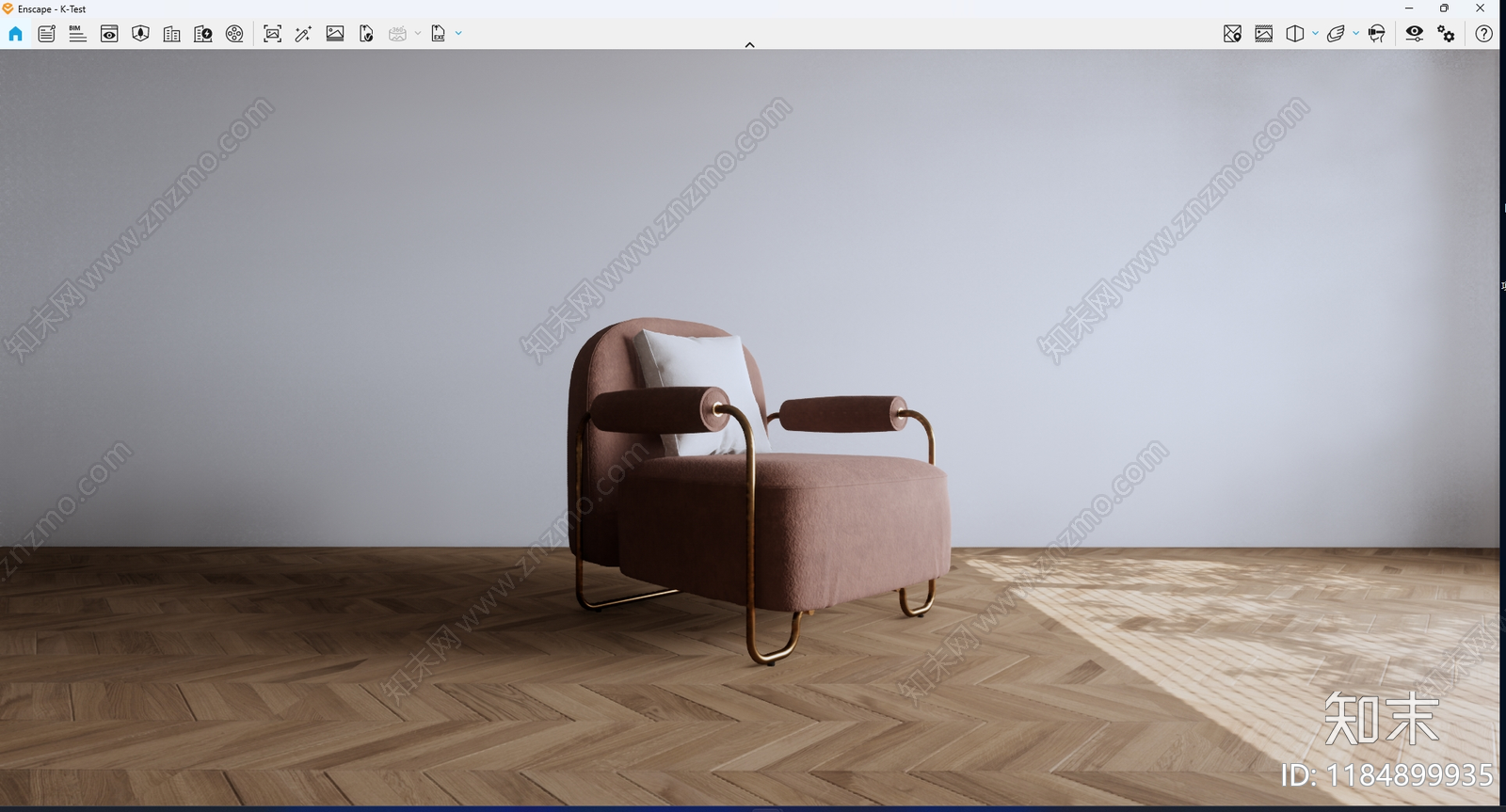Open the 360 panorama dropdown arrow

[418, 34]
